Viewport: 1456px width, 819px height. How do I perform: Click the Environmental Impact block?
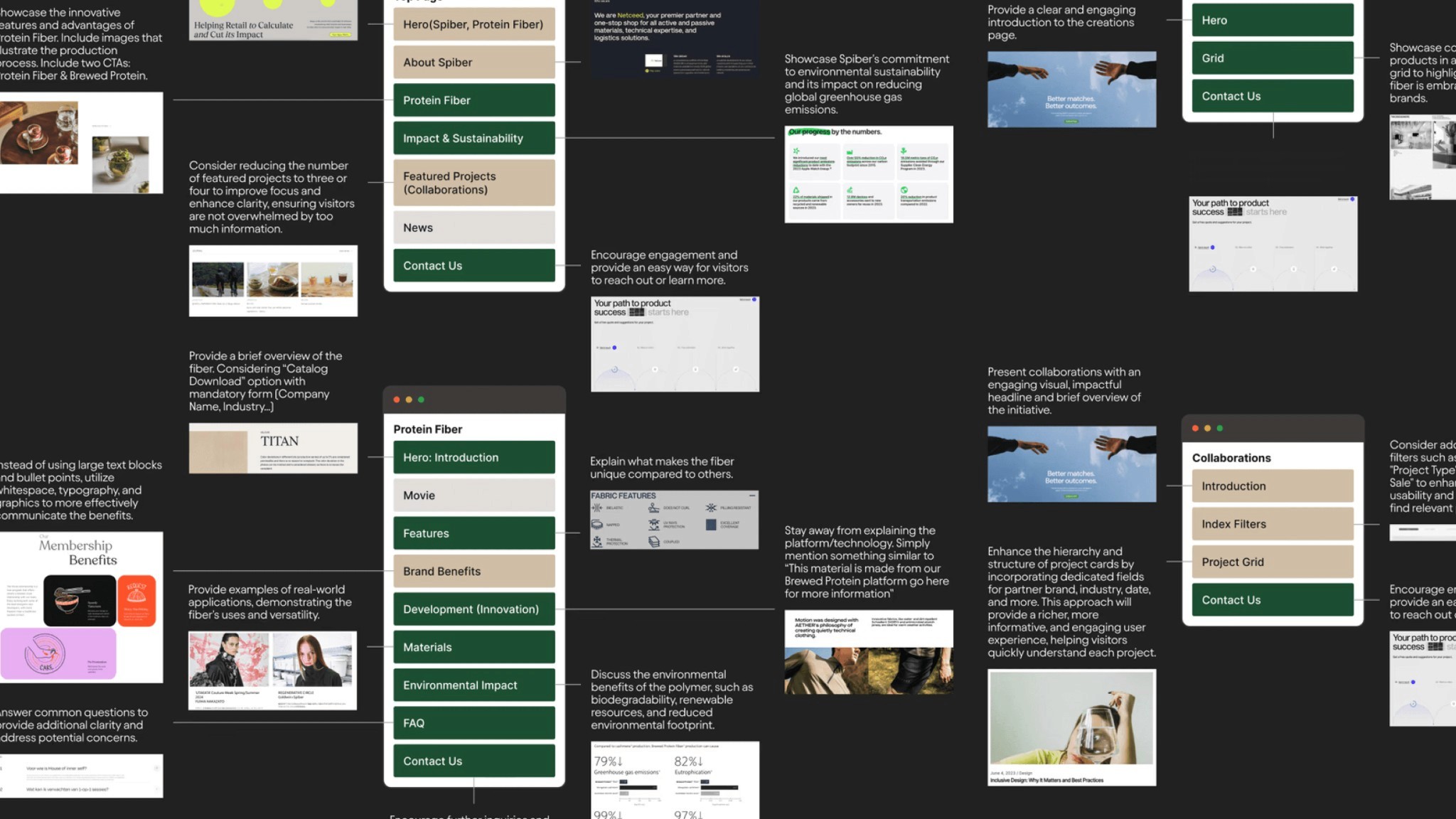click(x=473, y=685)
